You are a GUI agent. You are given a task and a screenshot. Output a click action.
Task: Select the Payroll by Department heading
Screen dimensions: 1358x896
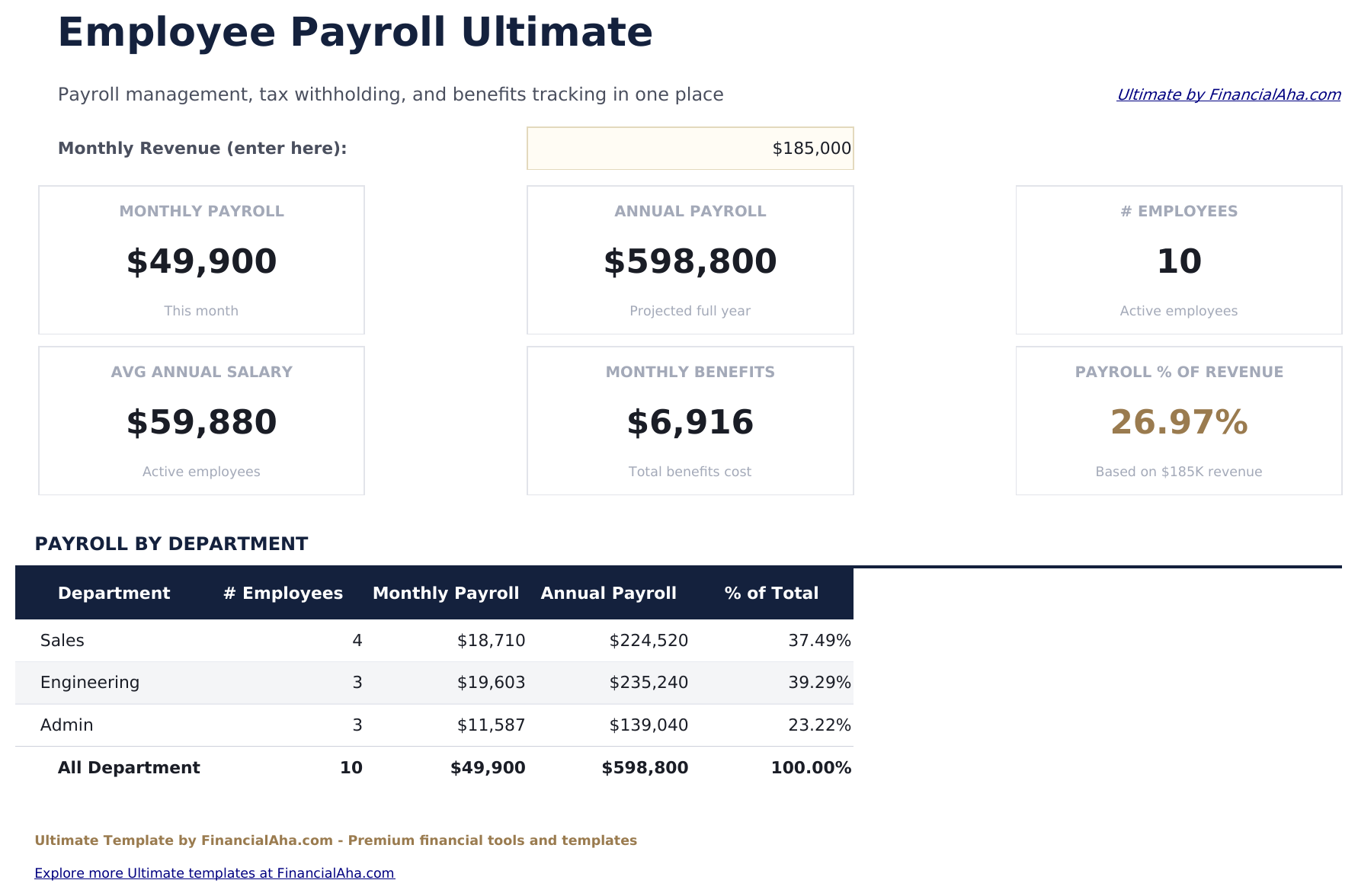click(171, 543)
